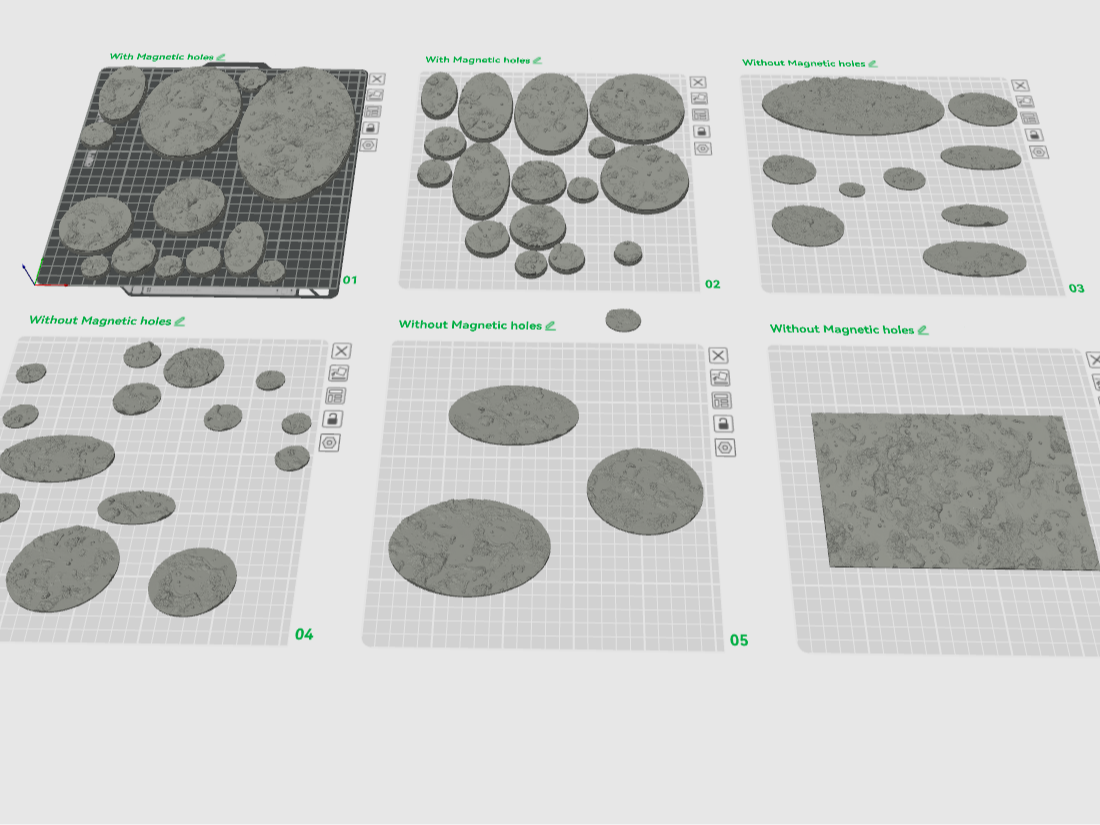This screenshot has height=825, width=1100.
Task: Auto-orient objects on plate 01
Action: [x=375, y=95]
